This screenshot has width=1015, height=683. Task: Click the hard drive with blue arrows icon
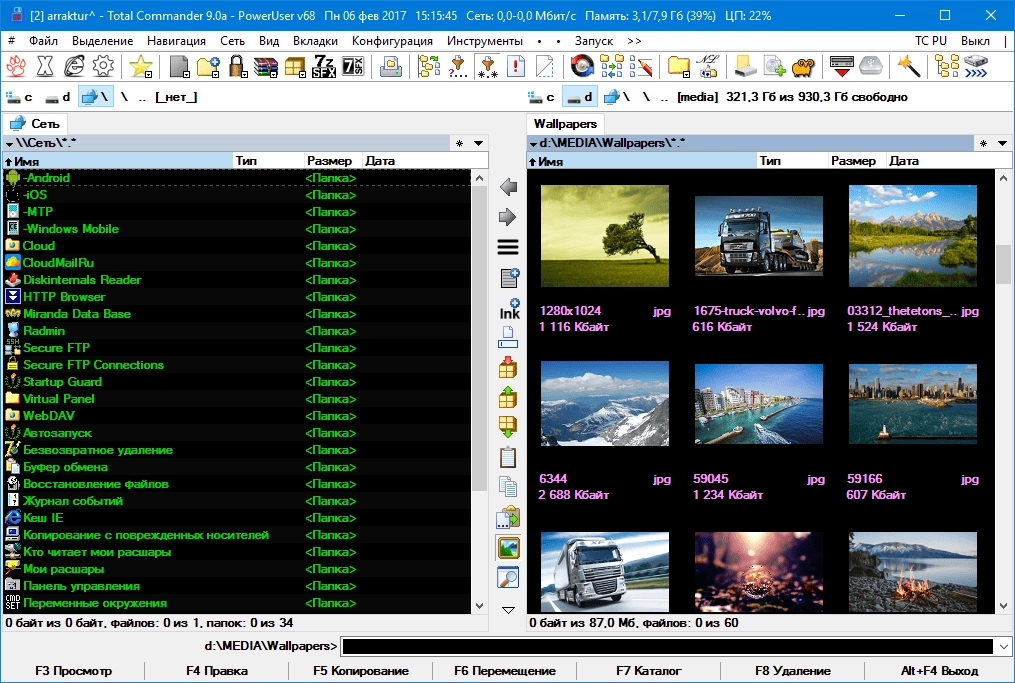tap(976, 66)
